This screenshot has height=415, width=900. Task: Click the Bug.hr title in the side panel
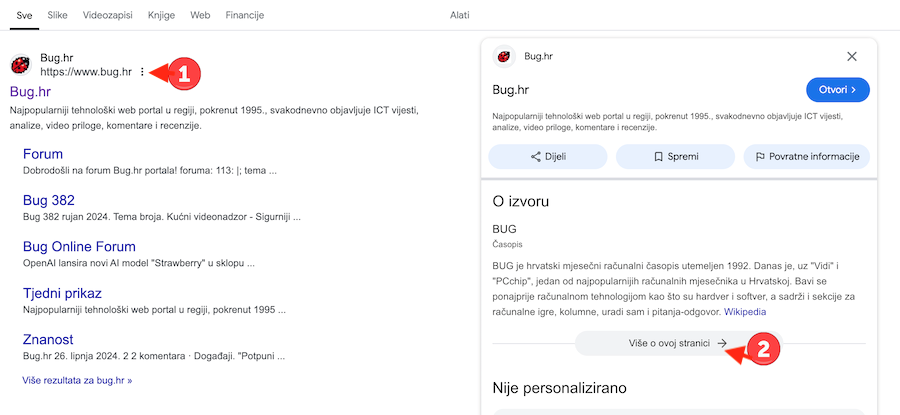coord(511,90)
